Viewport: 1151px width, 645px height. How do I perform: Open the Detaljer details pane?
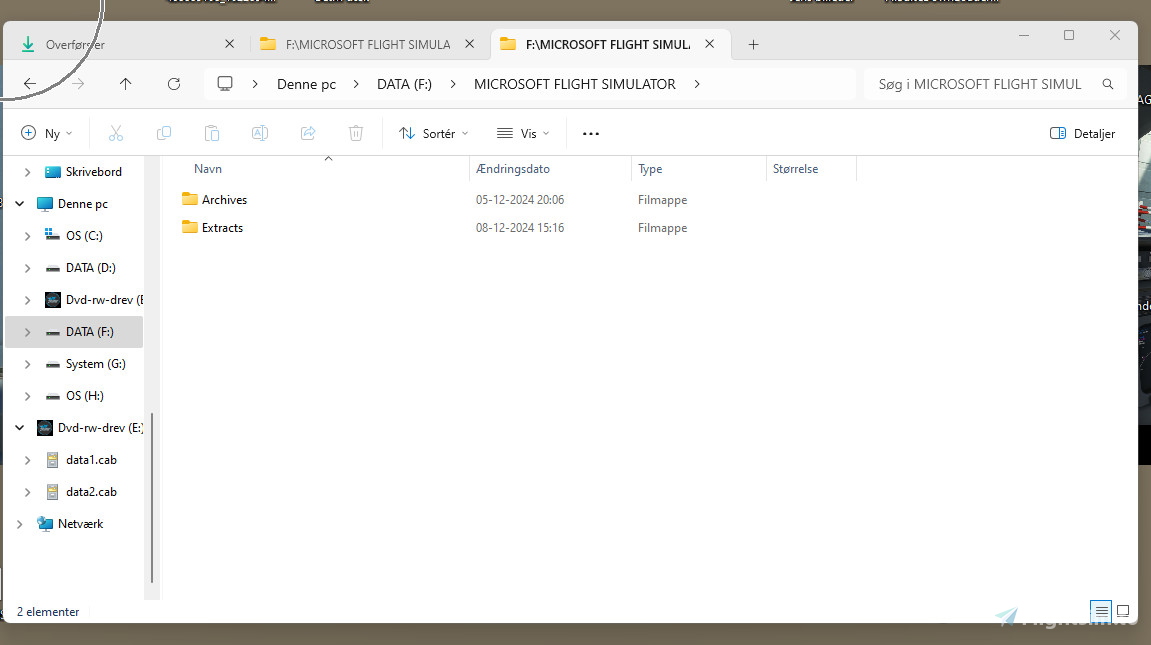pos(1082,133)
